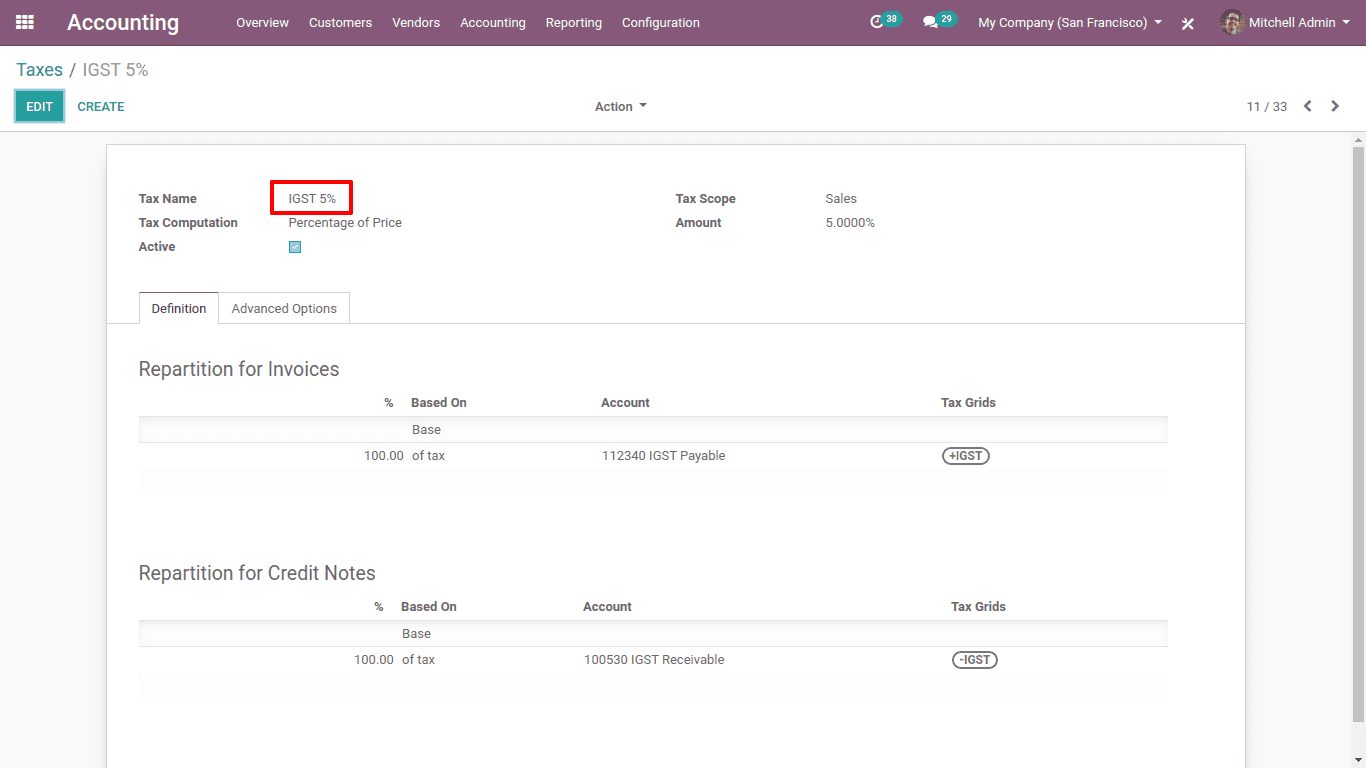This screenshot has width=1366, height=768.
Task: Click the Repartition for Credit Notes heading
Action: point(257,573)
